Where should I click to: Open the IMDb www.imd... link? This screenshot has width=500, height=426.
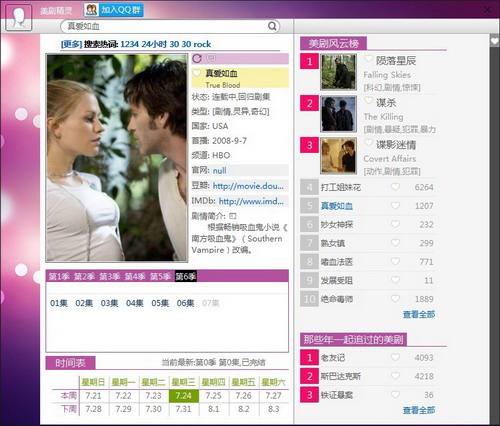click(251, 201)
